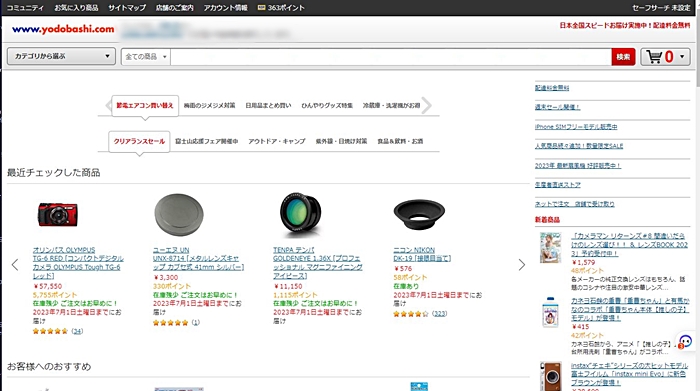Image resolution: width=700 pixels, height=391 pixels.
Task: Open the 2023年 最新扇風機 好評販売中 link
Action: [578, 166]
